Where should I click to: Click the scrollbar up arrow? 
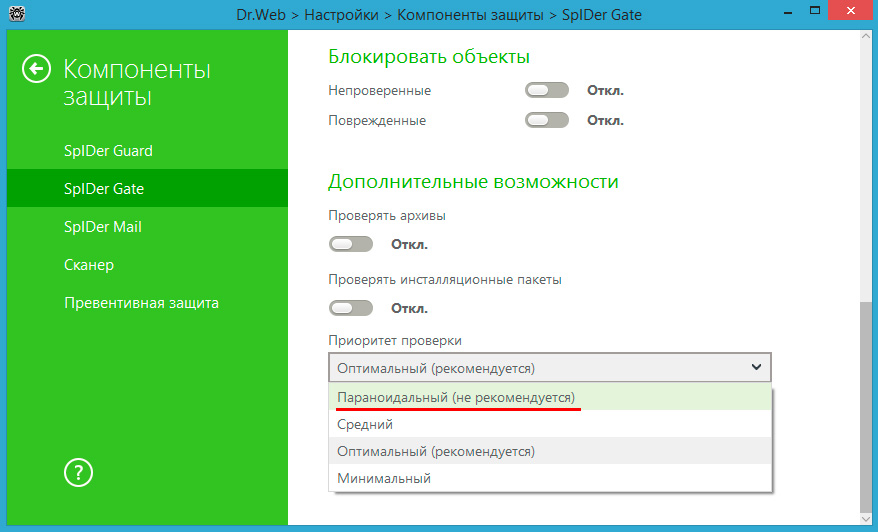866,36
